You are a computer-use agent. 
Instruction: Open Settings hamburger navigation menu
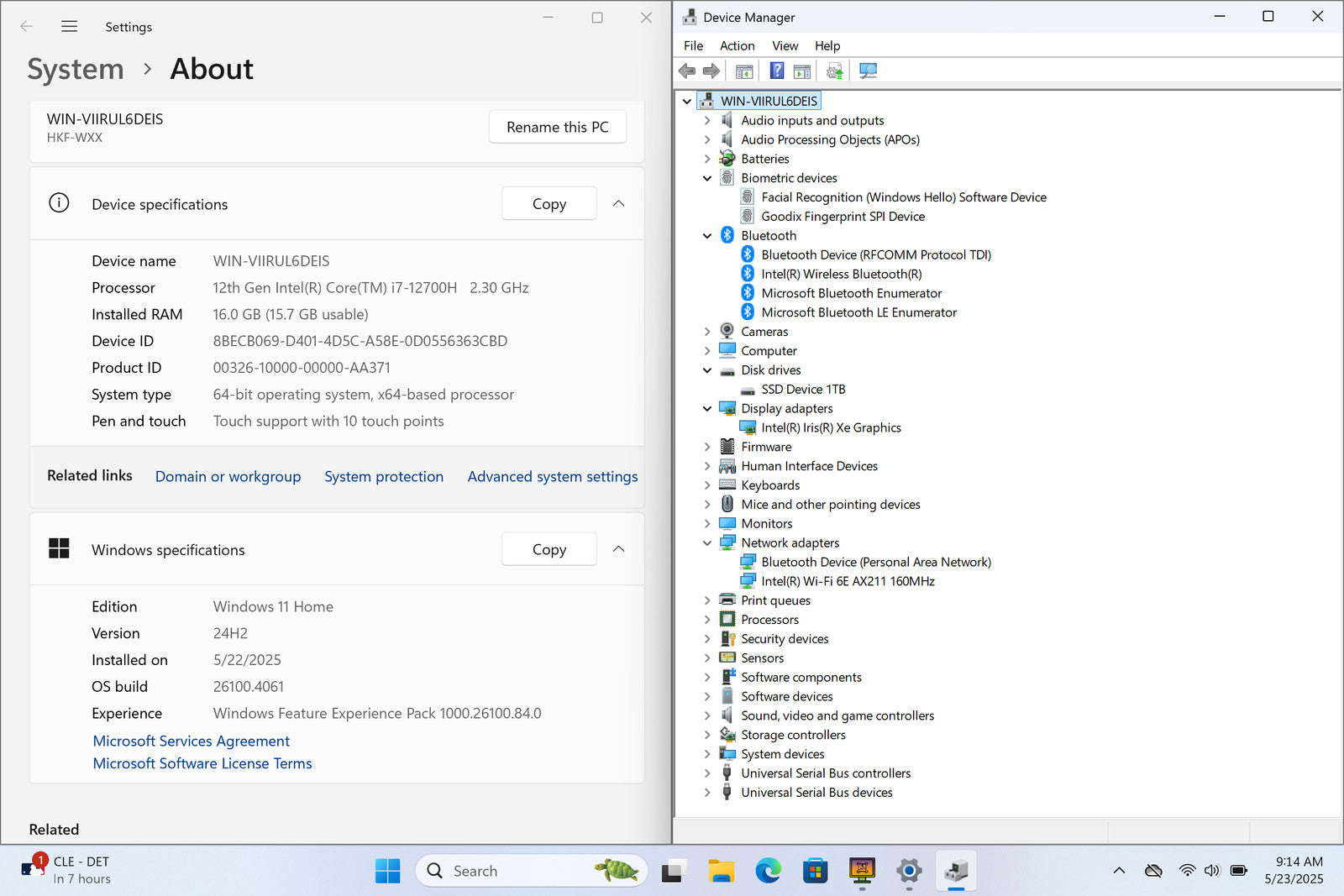click(x=69, y=27)
